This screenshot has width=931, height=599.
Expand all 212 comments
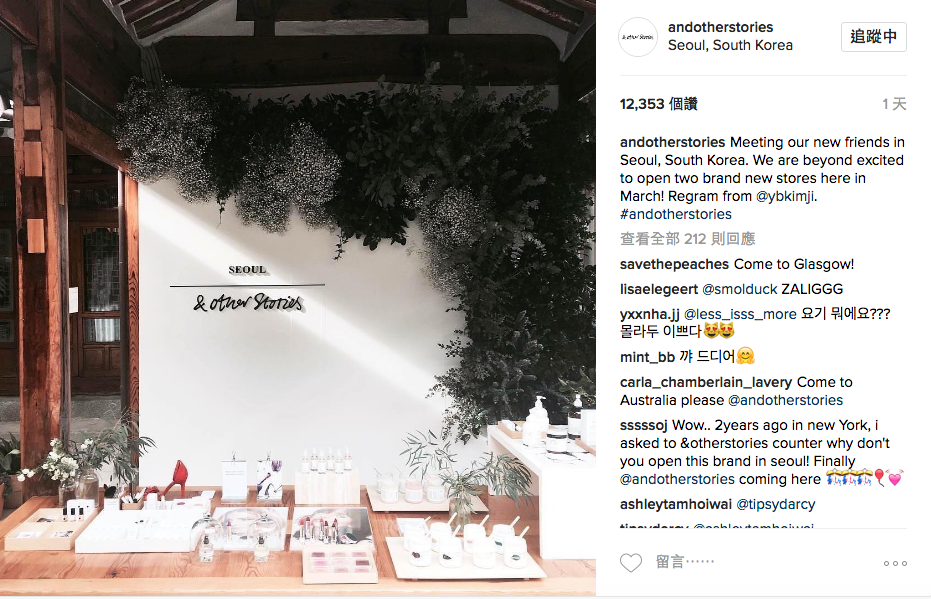pyautogui.click(x=688, y=239)
